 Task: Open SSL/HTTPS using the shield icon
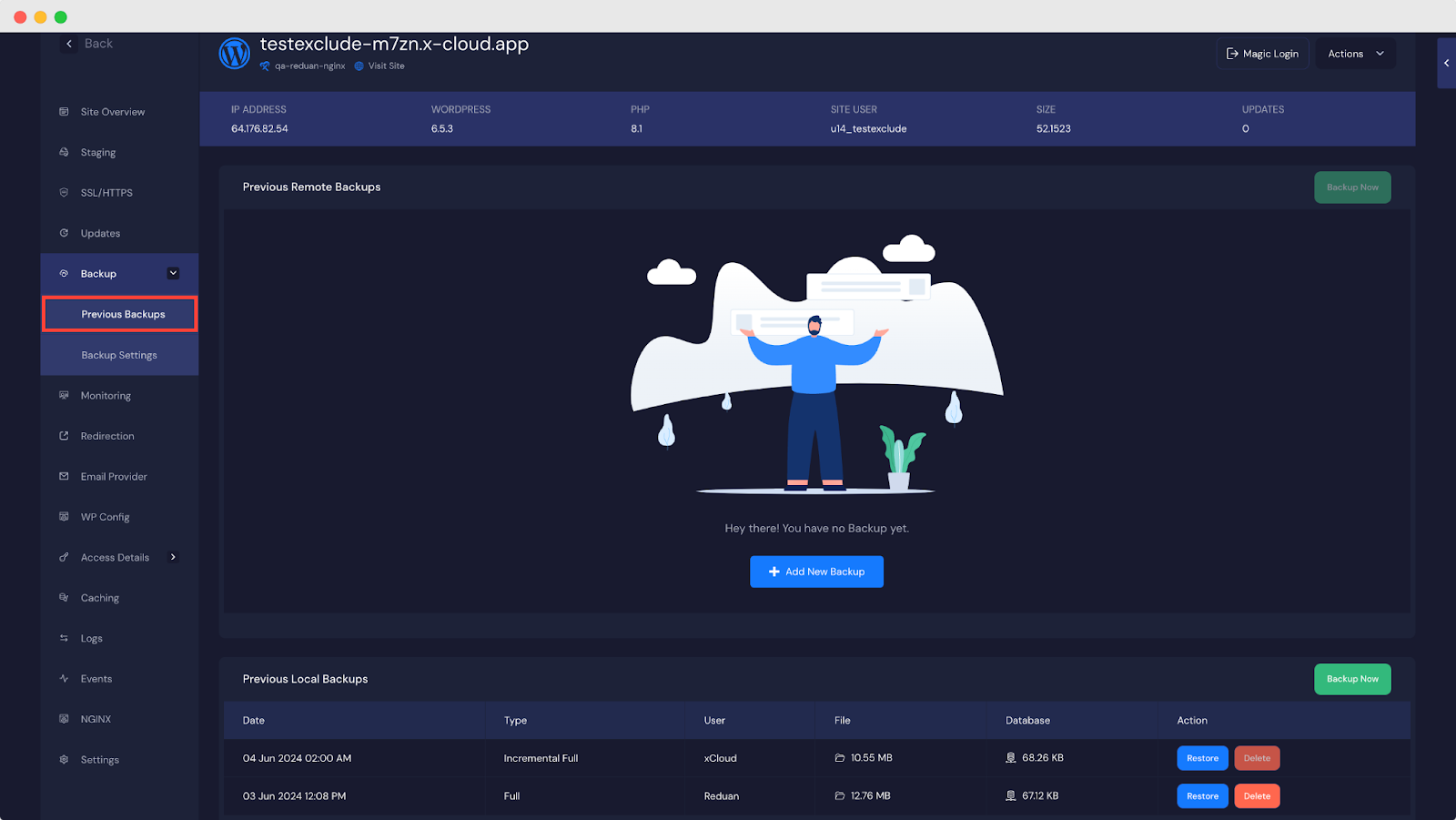point(63,192)
